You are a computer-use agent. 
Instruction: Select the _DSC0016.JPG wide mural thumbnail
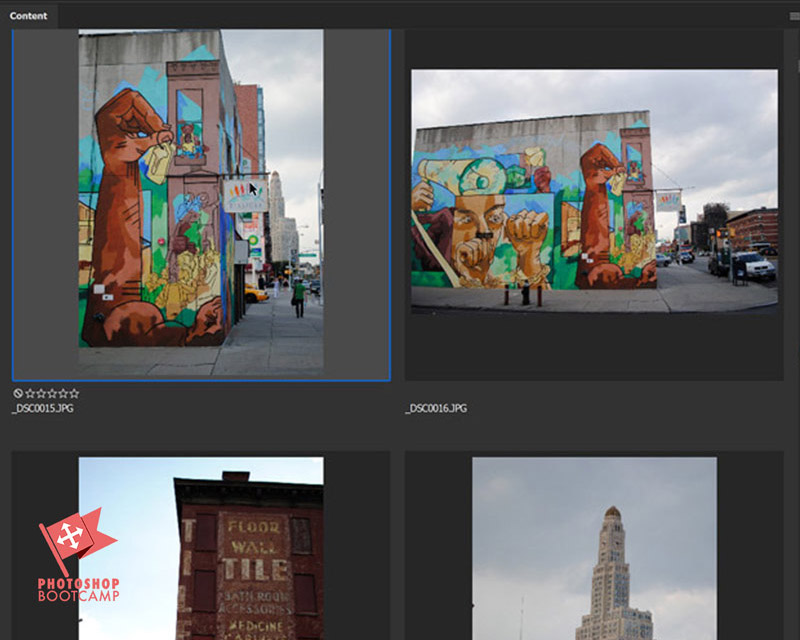point(594,191)
